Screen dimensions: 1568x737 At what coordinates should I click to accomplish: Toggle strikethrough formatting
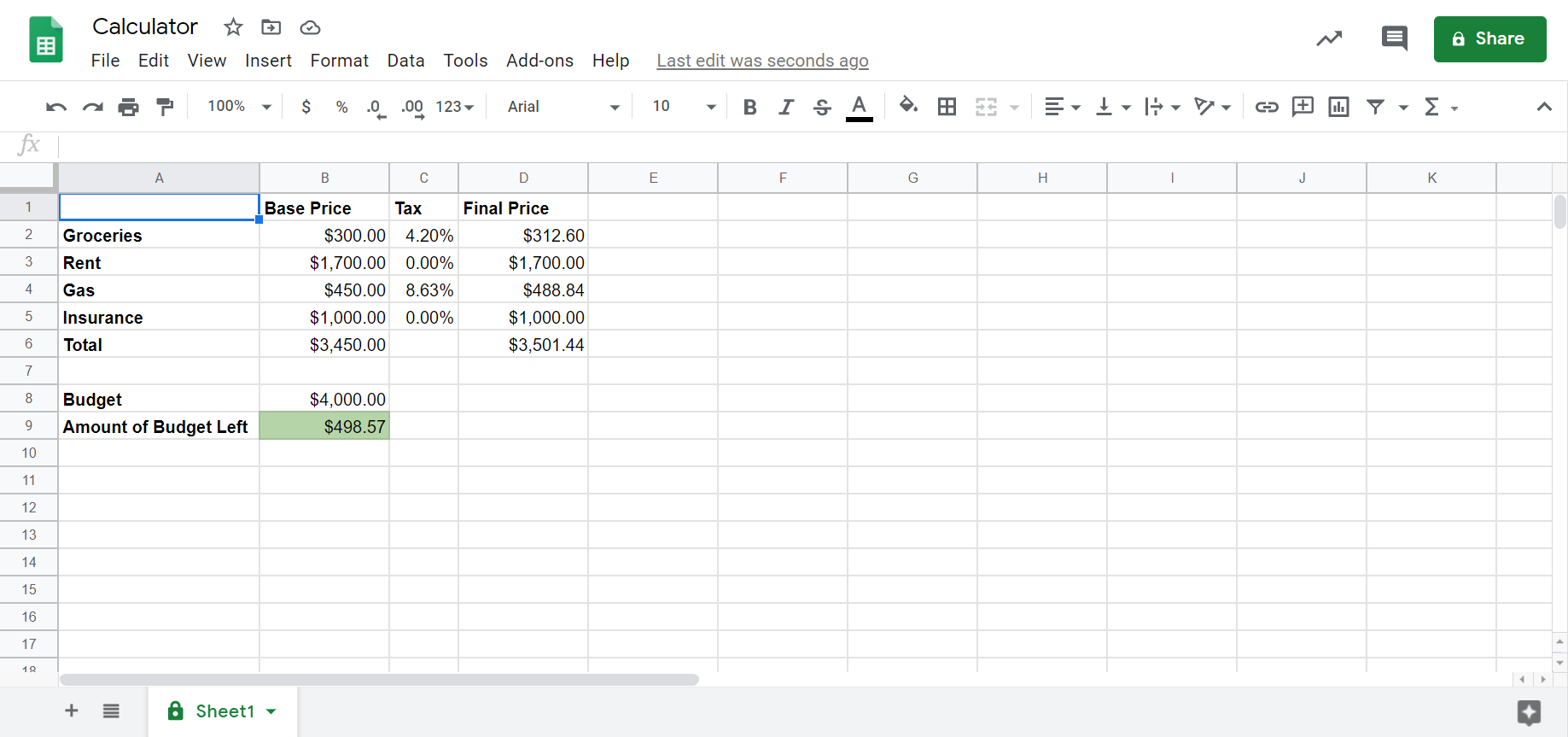coord(822,107)
